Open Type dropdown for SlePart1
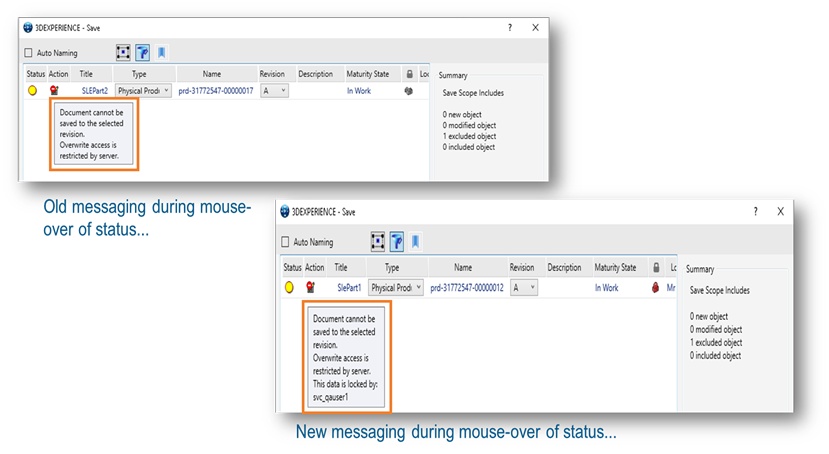 tap(396, 288)
